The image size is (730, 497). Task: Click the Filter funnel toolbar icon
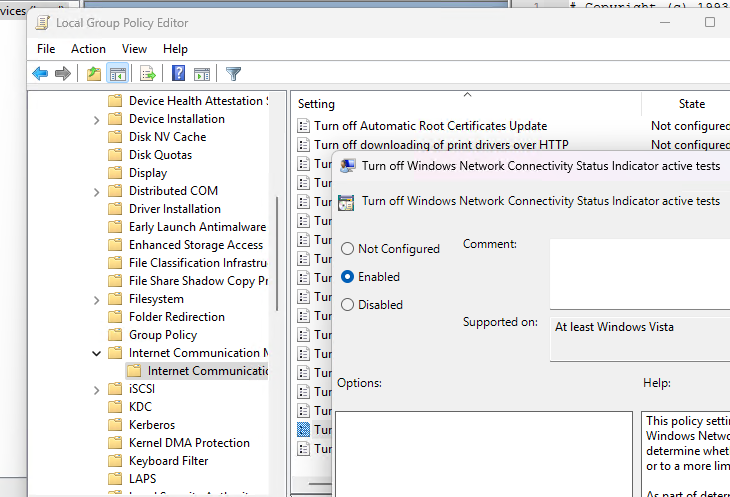point(233,73)
